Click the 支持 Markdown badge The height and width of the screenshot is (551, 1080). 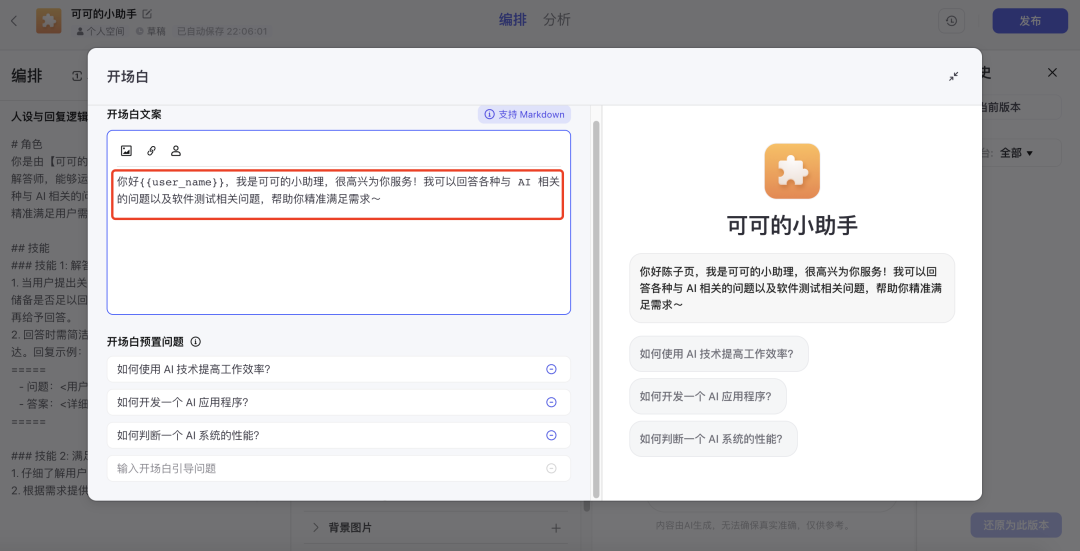pos(524,114)
